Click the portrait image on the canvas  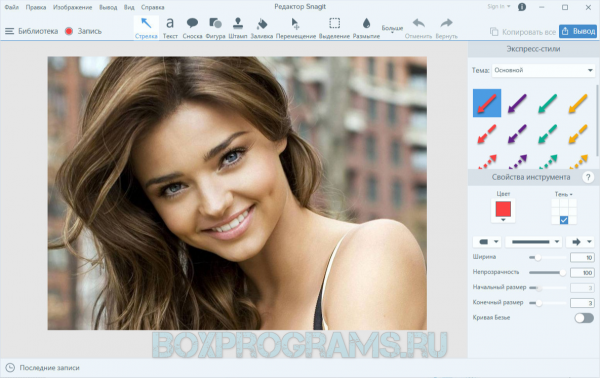pos(237,193)
